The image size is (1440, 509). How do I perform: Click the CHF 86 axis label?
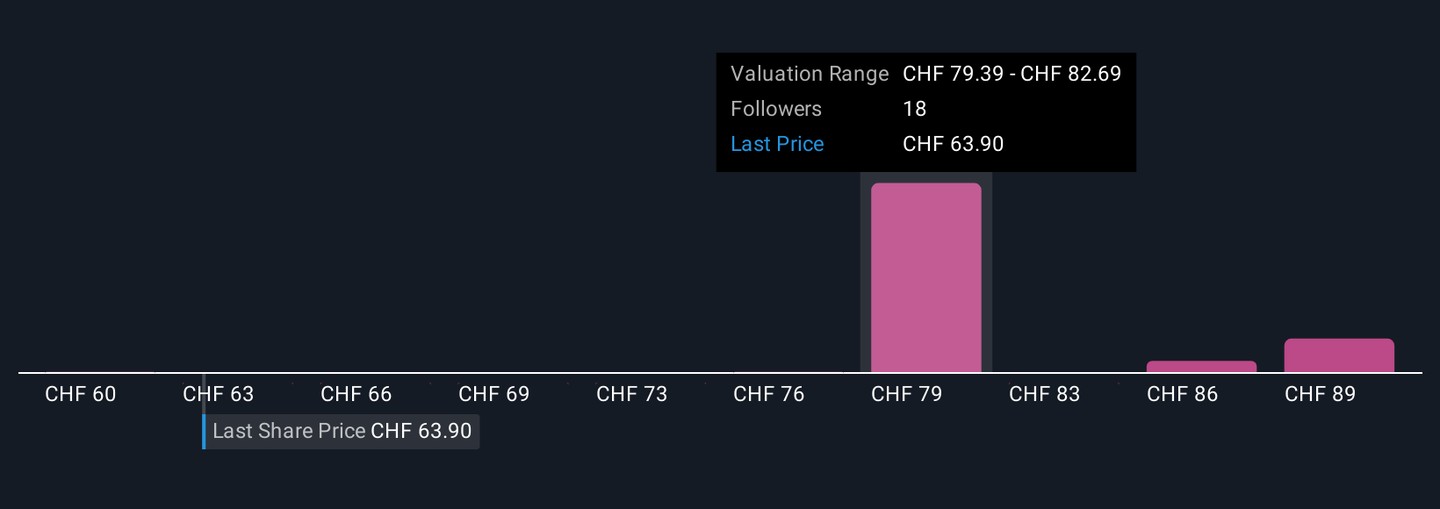click(x=1182, y=394)
